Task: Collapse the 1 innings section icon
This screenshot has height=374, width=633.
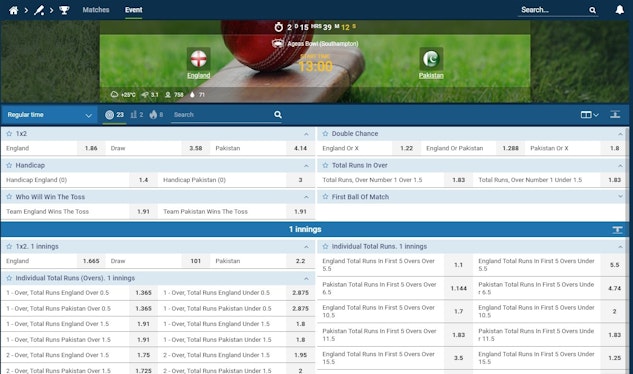Action: pyautogui.click(x=617, y=229)
